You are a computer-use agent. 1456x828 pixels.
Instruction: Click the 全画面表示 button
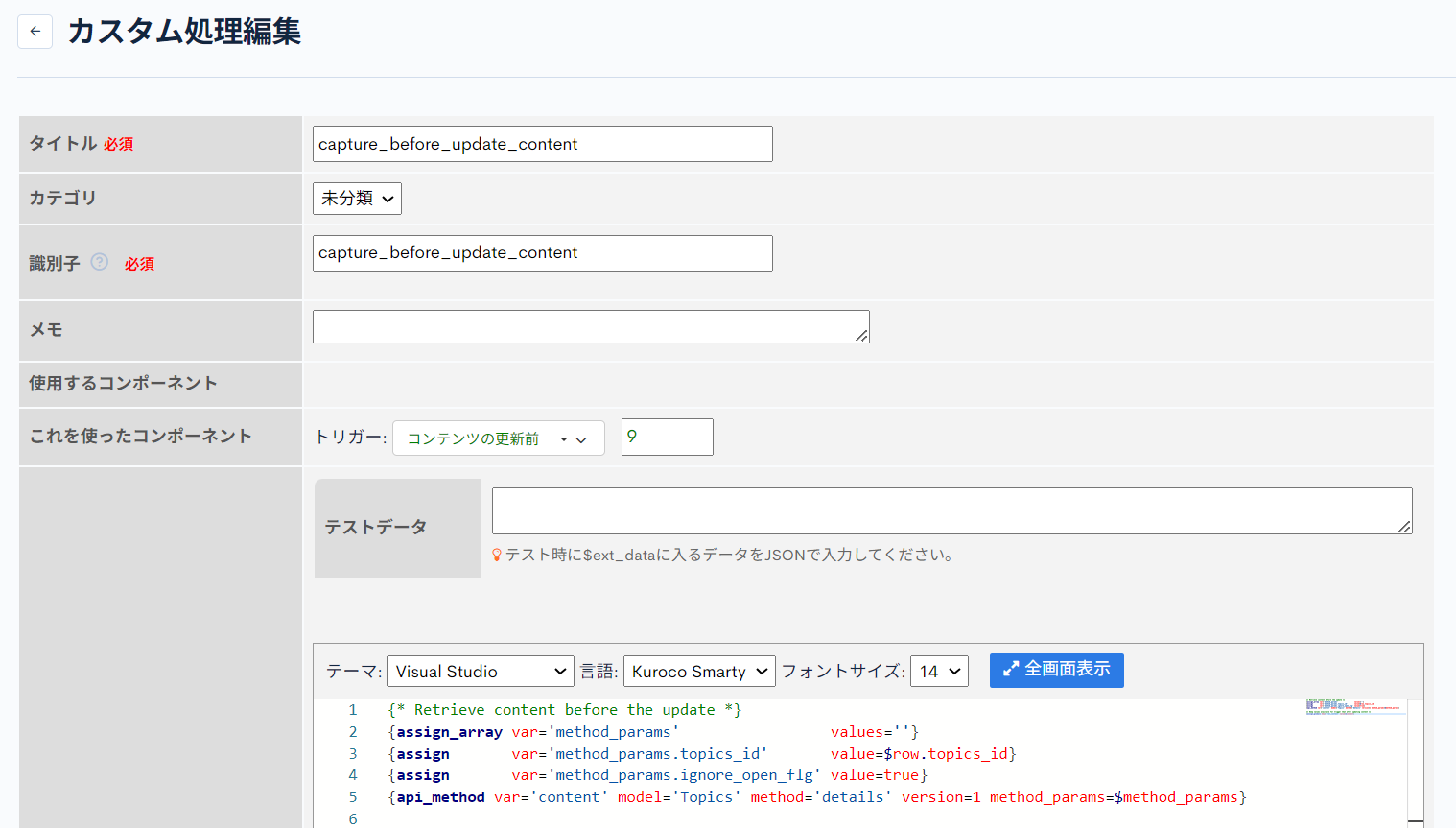1056,670
